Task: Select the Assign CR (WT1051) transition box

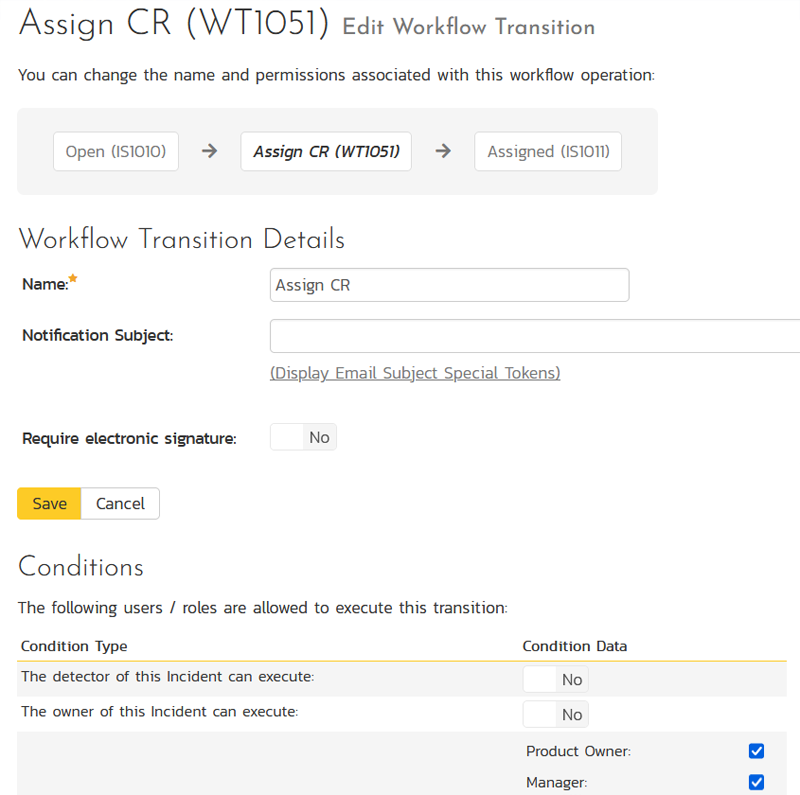Action: (326, 152)
